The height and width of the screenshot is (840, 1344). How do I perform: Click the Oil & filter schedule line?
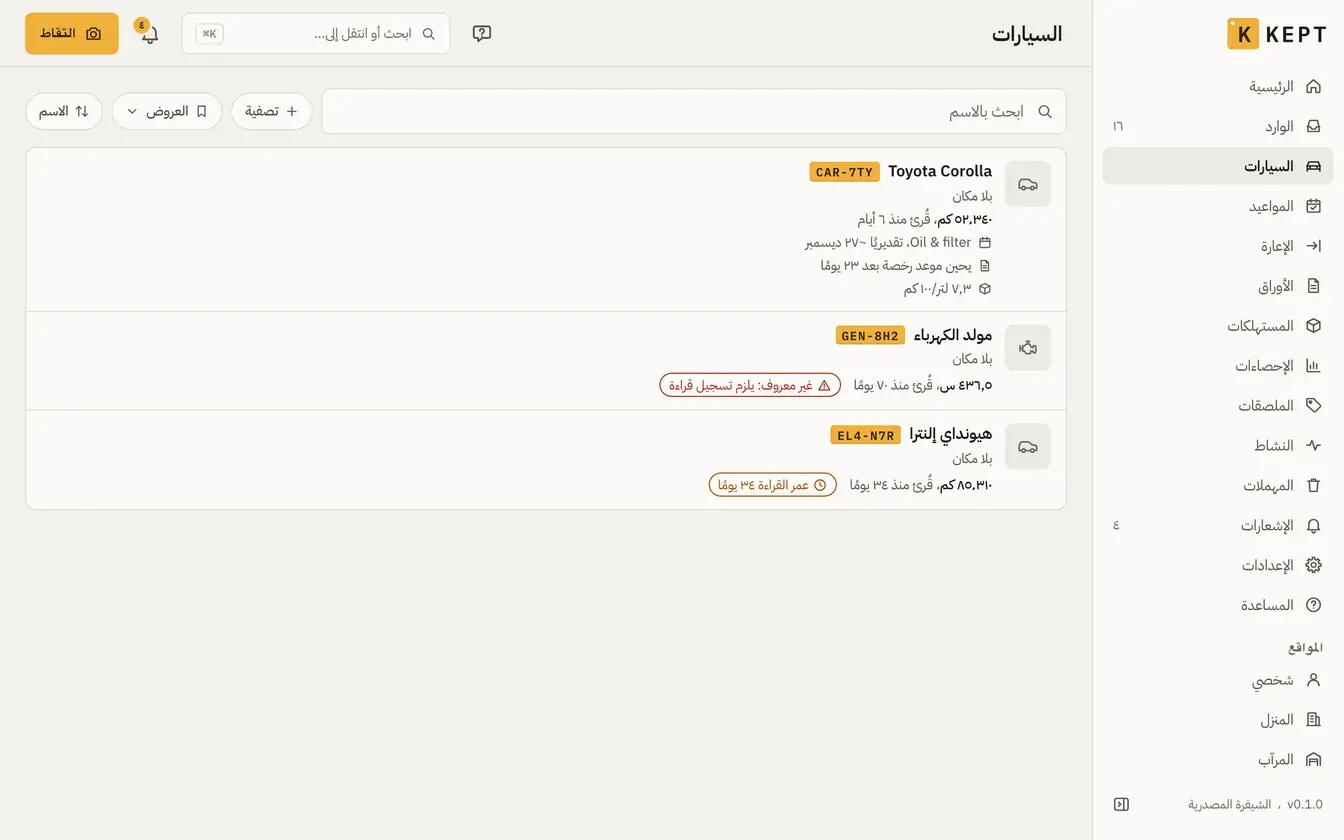point(898,243)
